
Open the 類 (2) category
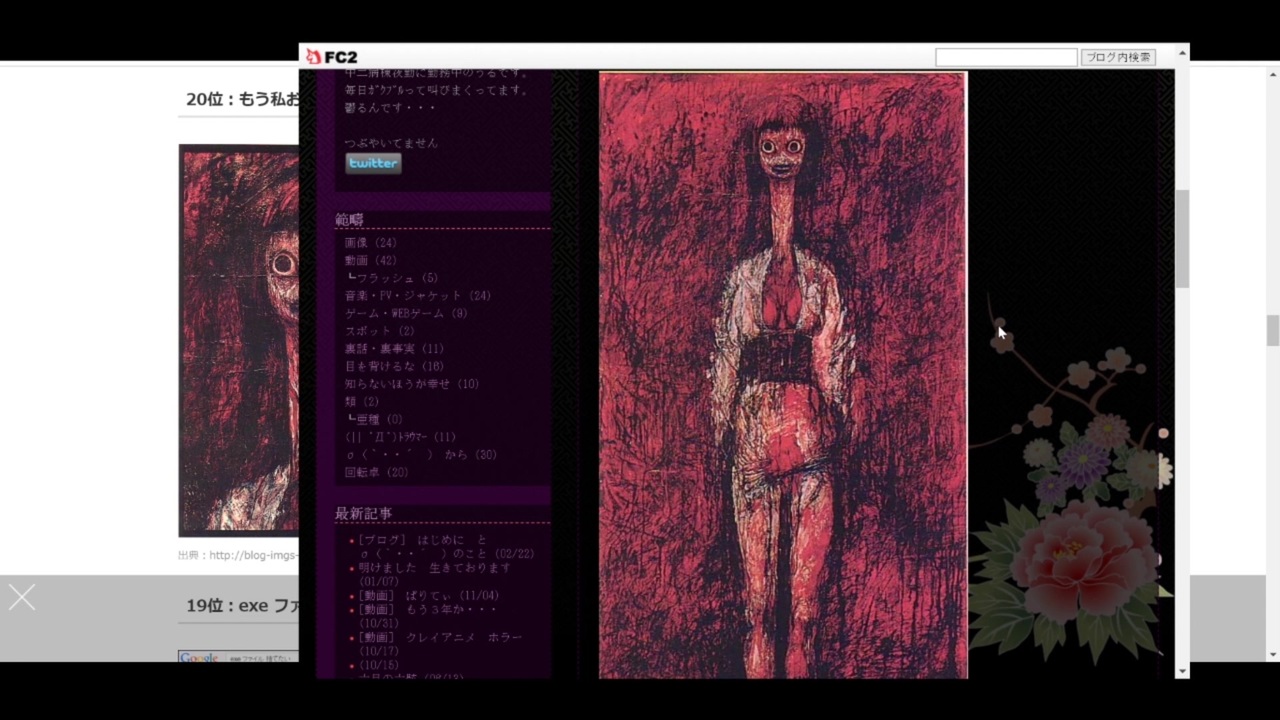tap(361, 402)
